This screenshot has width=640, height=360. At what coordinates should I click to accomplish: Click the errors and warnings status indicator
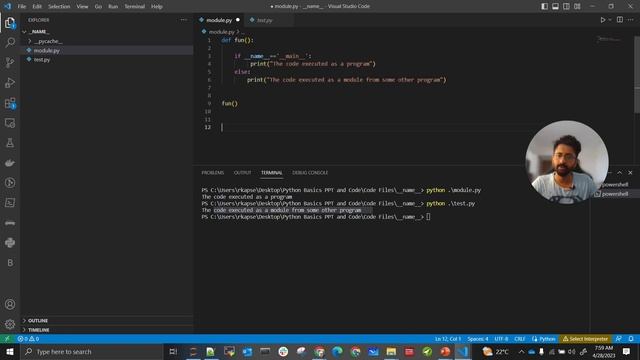pos(28,339)
